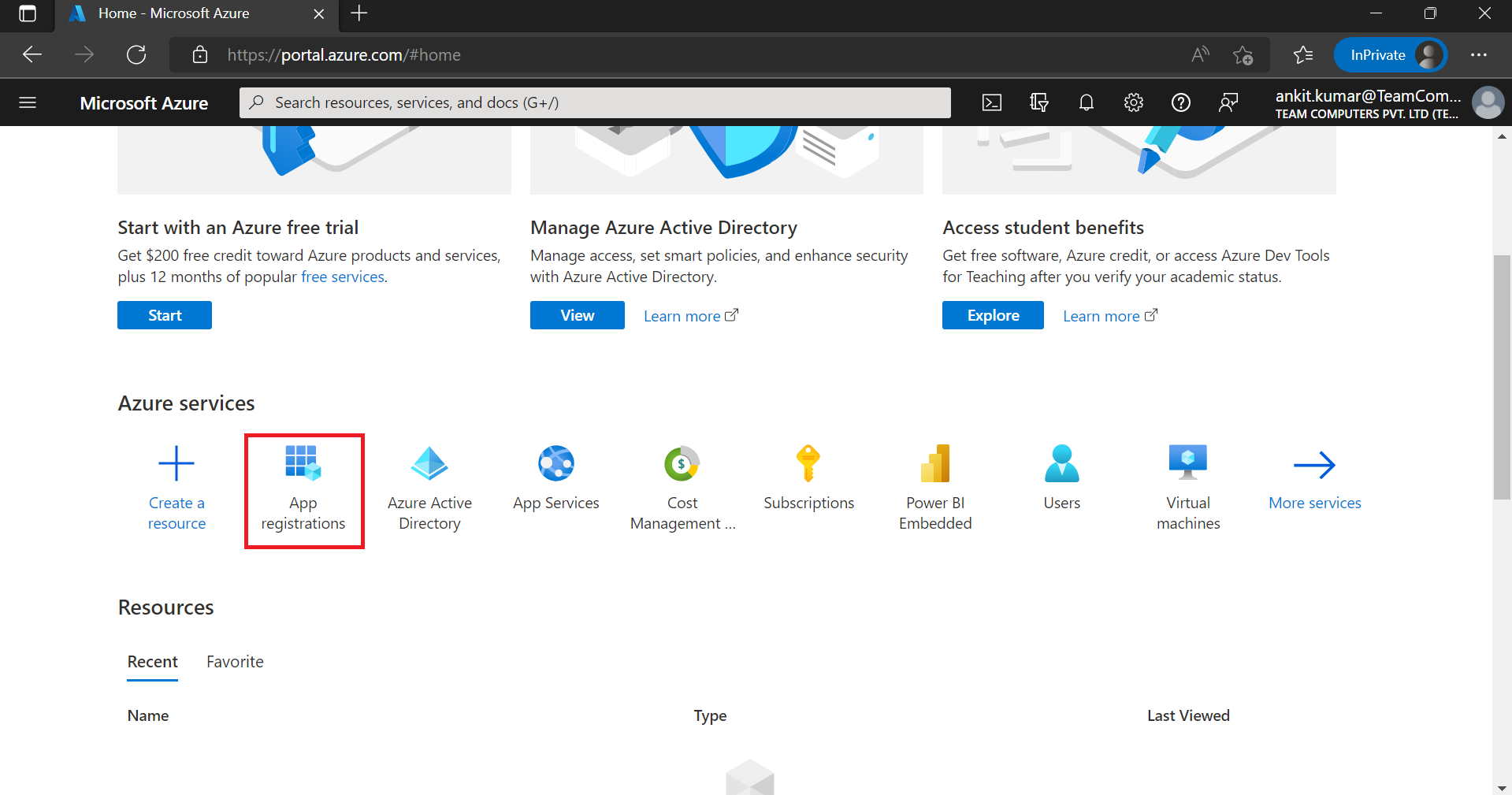Viewport: 1512px width, 795px height.
Task: Click the Read aloud icon in address bar
Action: pyautogui.click(x=1200, y=54)
